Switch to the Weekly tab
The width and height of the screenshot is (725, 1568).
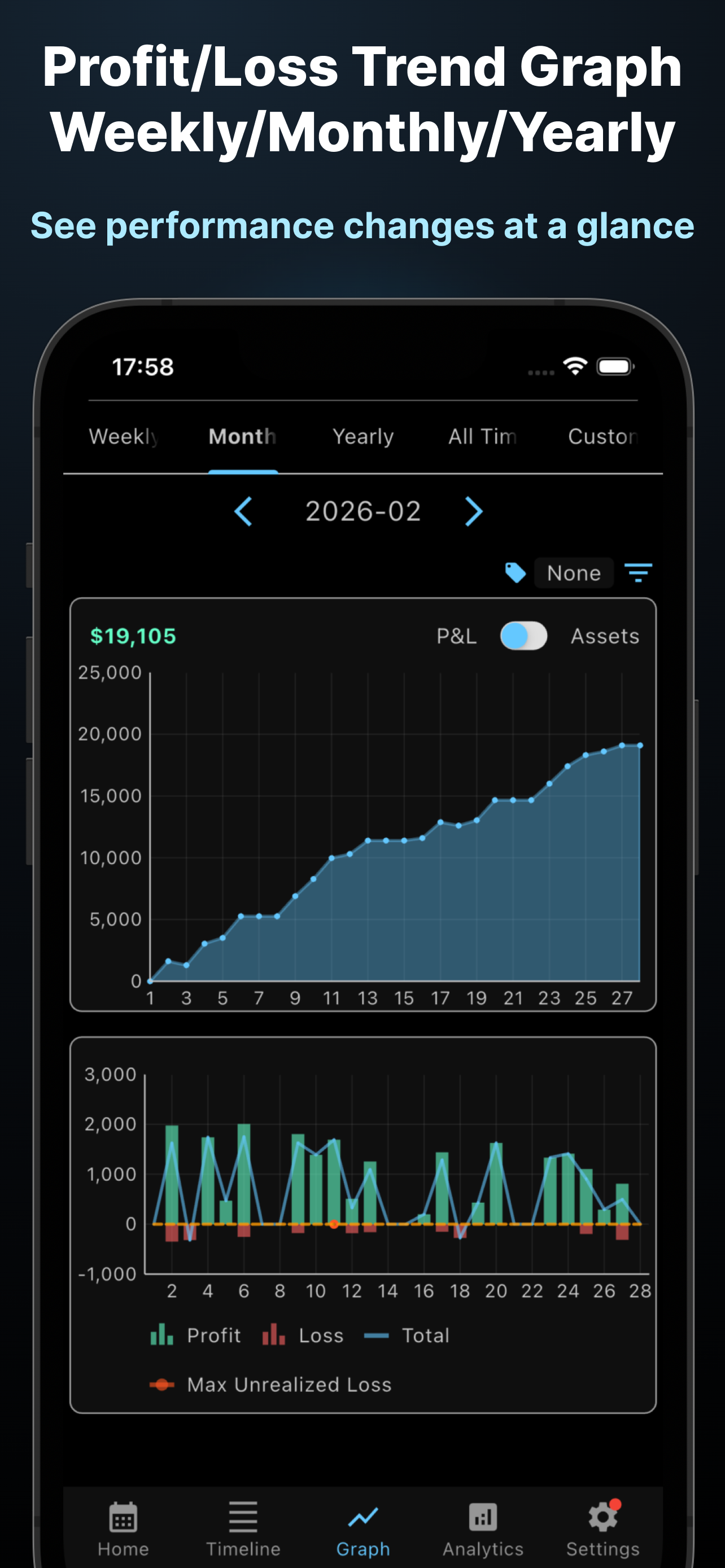pos(124,436)
